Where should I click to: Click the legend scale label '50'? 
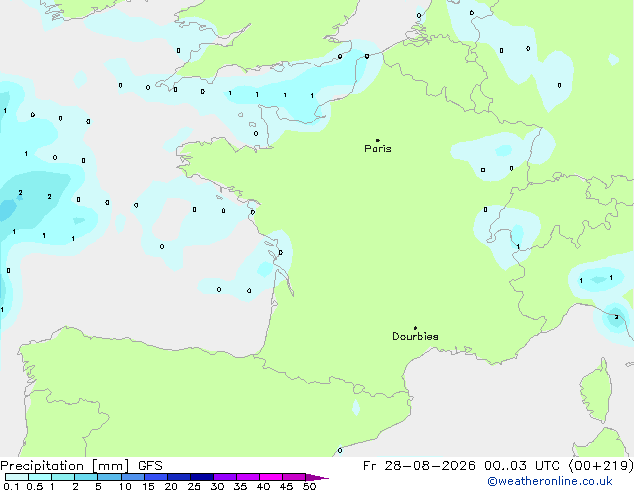pyautogui.click(x=310, y=486)
